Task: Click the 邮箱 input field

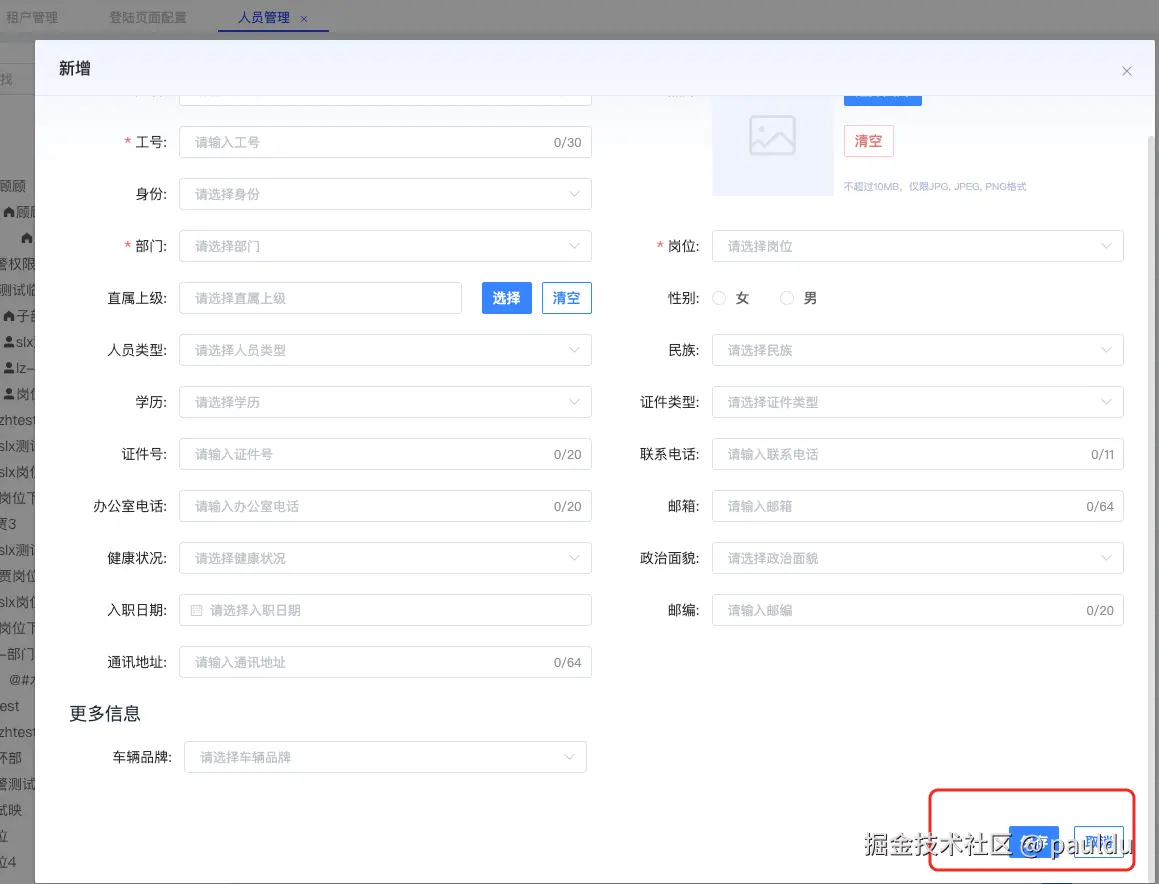Action: (917, 506)
